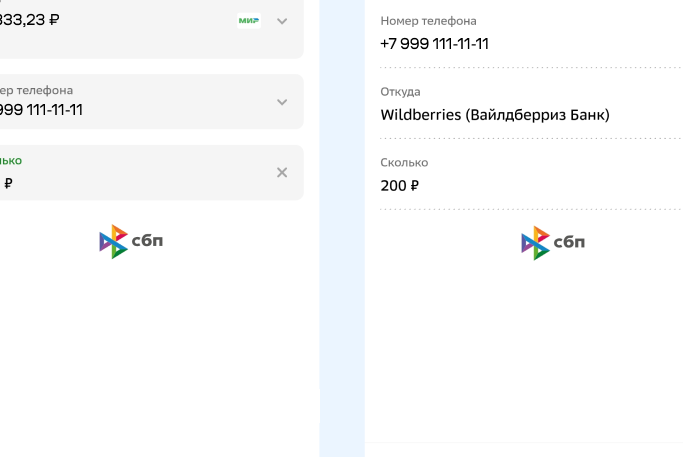Clear the amount field with X icon
The image size is (683, 457).
pyautogui.click(x=282, y=173)
